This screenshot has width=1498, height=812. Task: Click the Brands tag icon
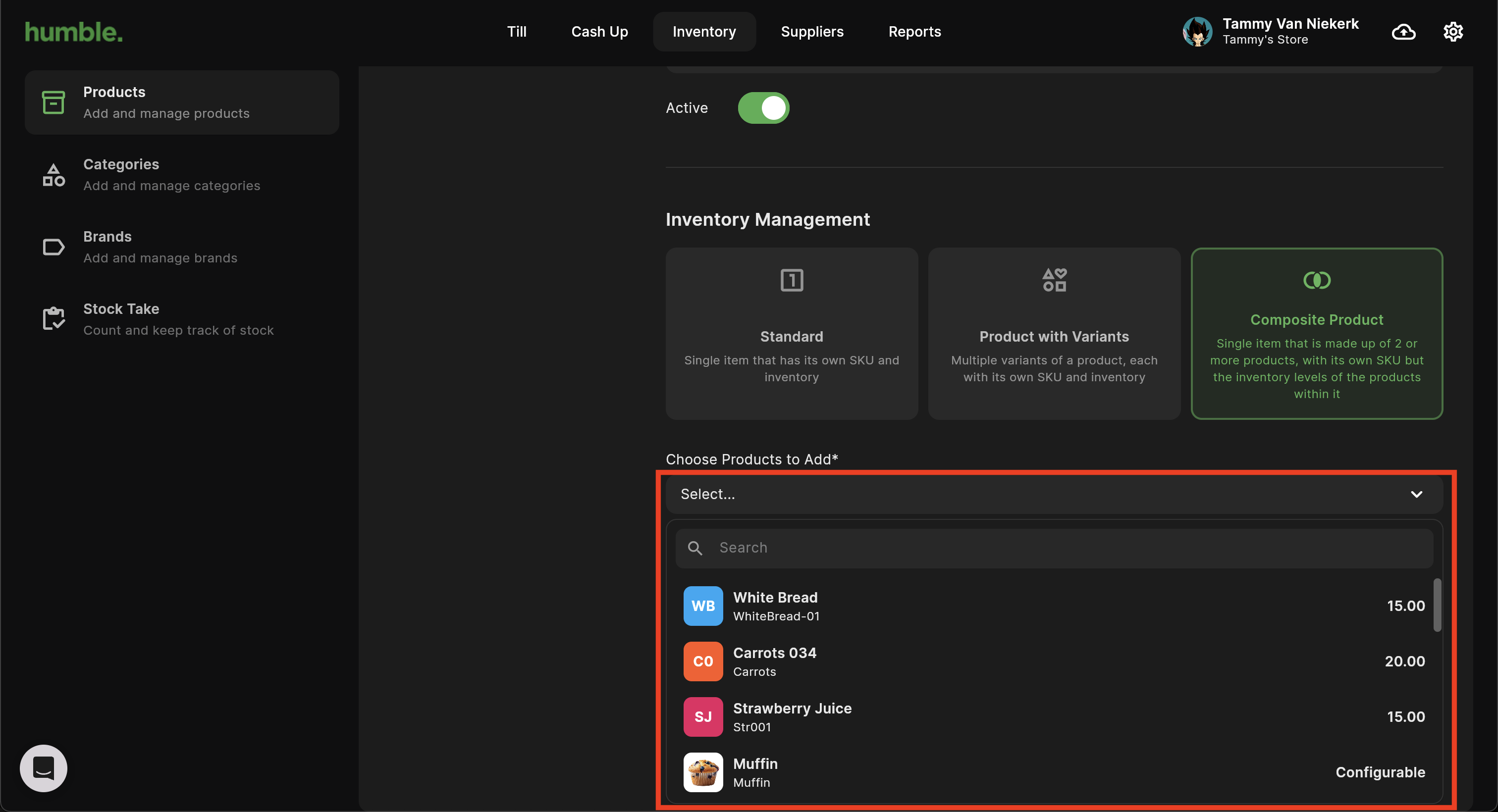point(53,247)
